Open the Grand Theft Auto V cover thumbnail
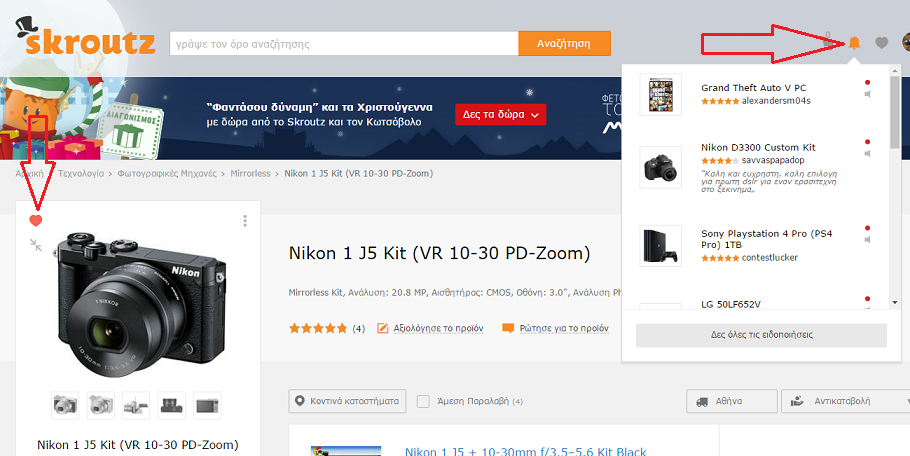This screenshot has height=456, width=910. click(660, 95)
